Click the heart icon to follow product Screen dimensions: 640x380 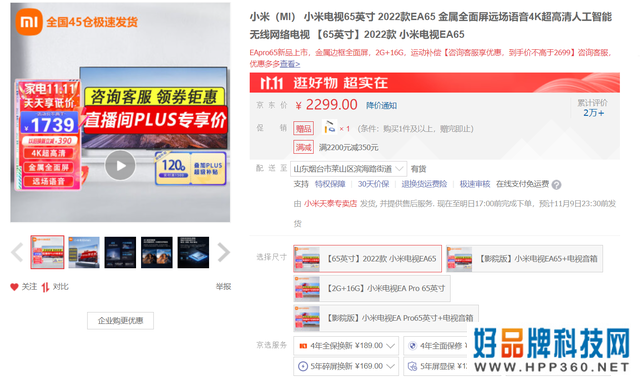coord(14,287)
